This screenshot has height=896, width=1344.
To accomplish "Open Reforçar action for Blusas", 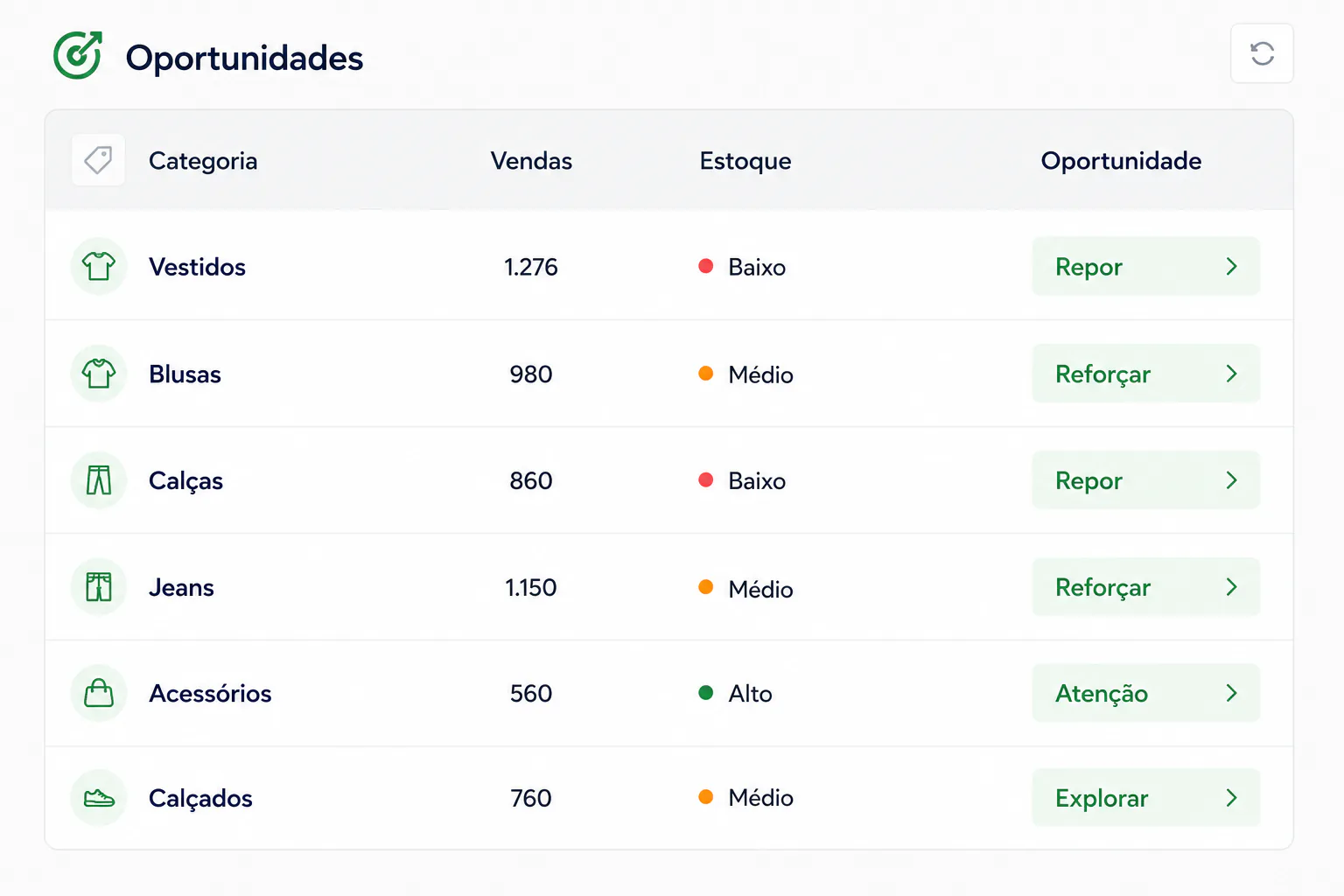I will pyautogui.click(x=1146, y=374).
